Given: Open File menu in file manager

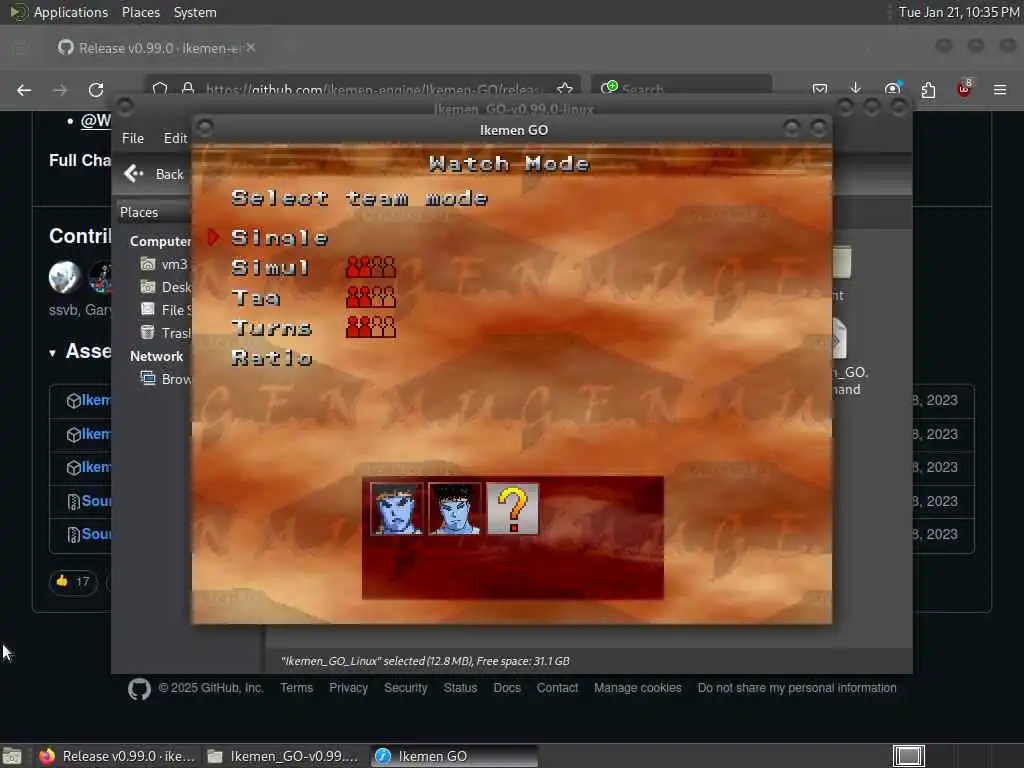Looking at the screenshot, I should point(133,138).
